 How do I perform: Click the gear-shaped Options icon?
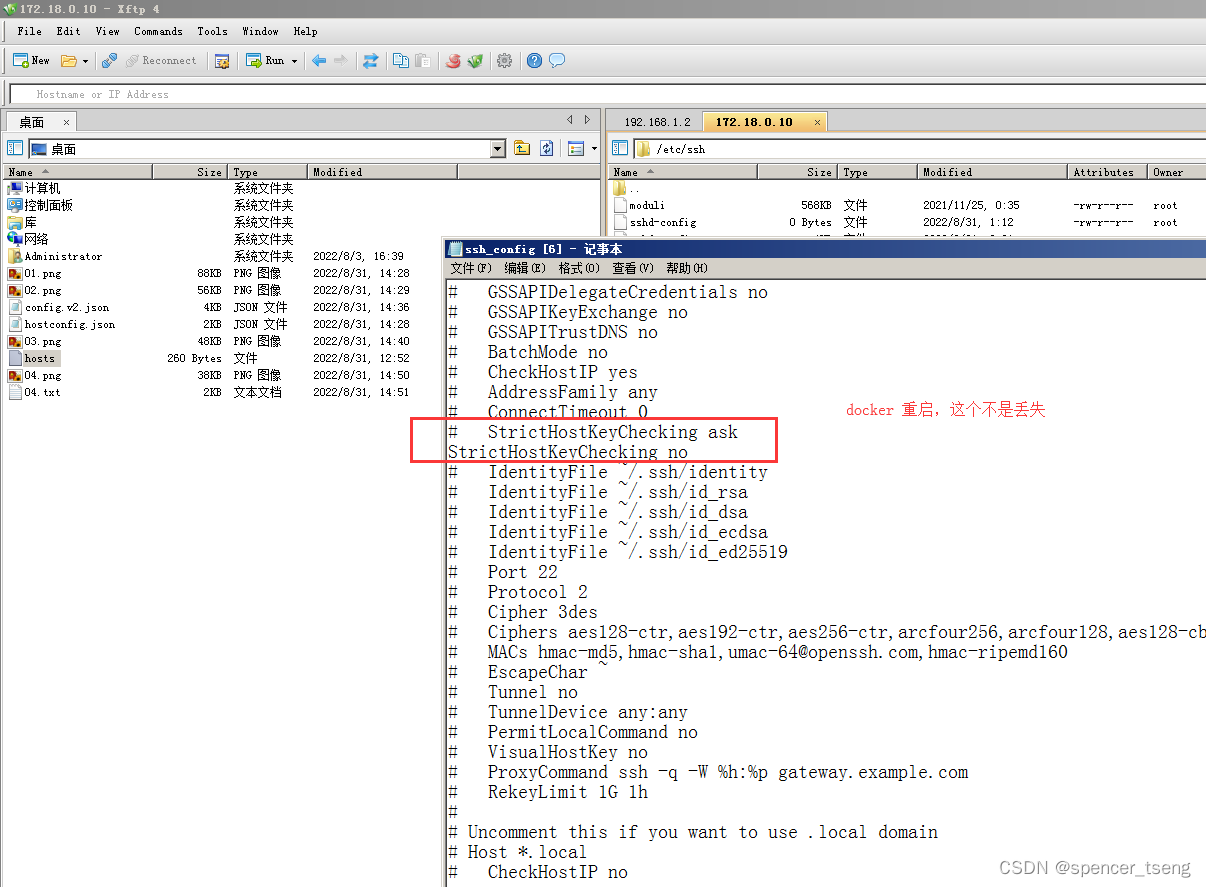(505, 60)
